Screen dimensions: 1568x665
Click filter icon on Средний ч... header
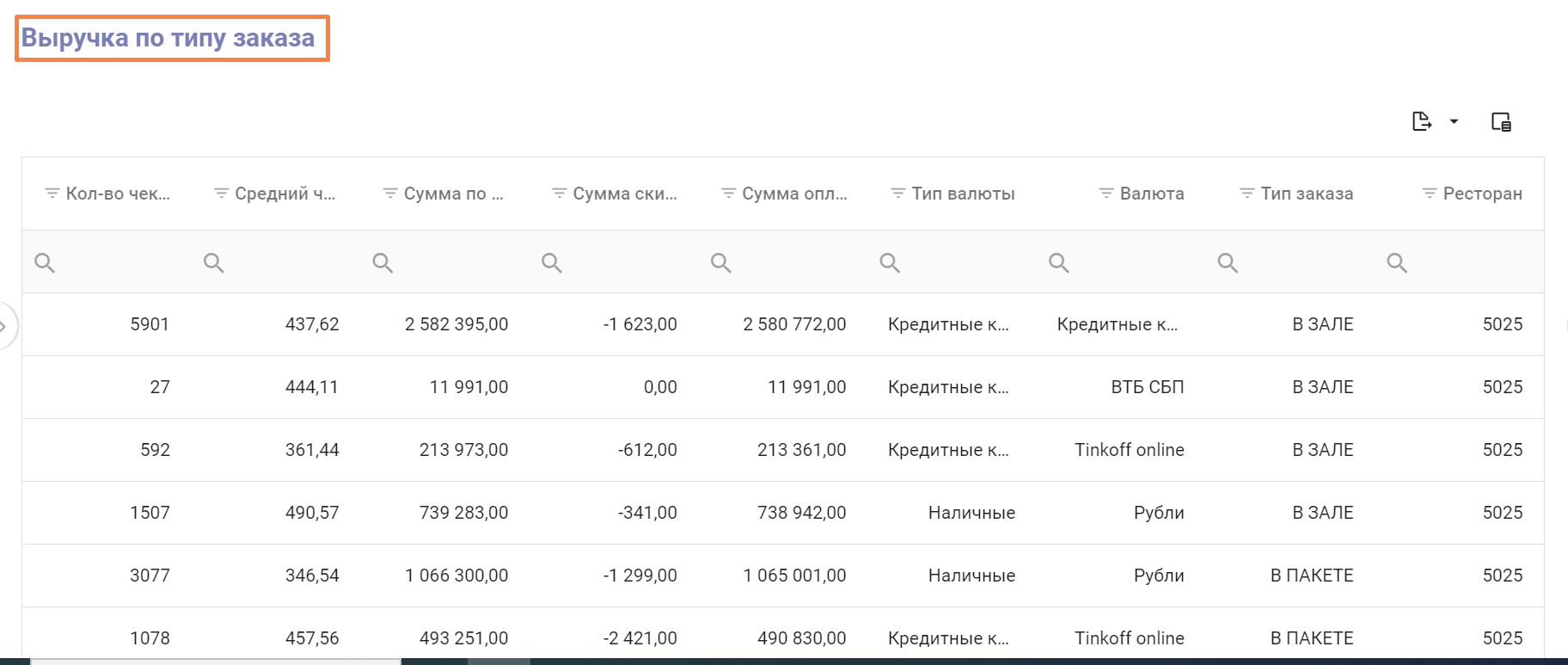point(221,194)
